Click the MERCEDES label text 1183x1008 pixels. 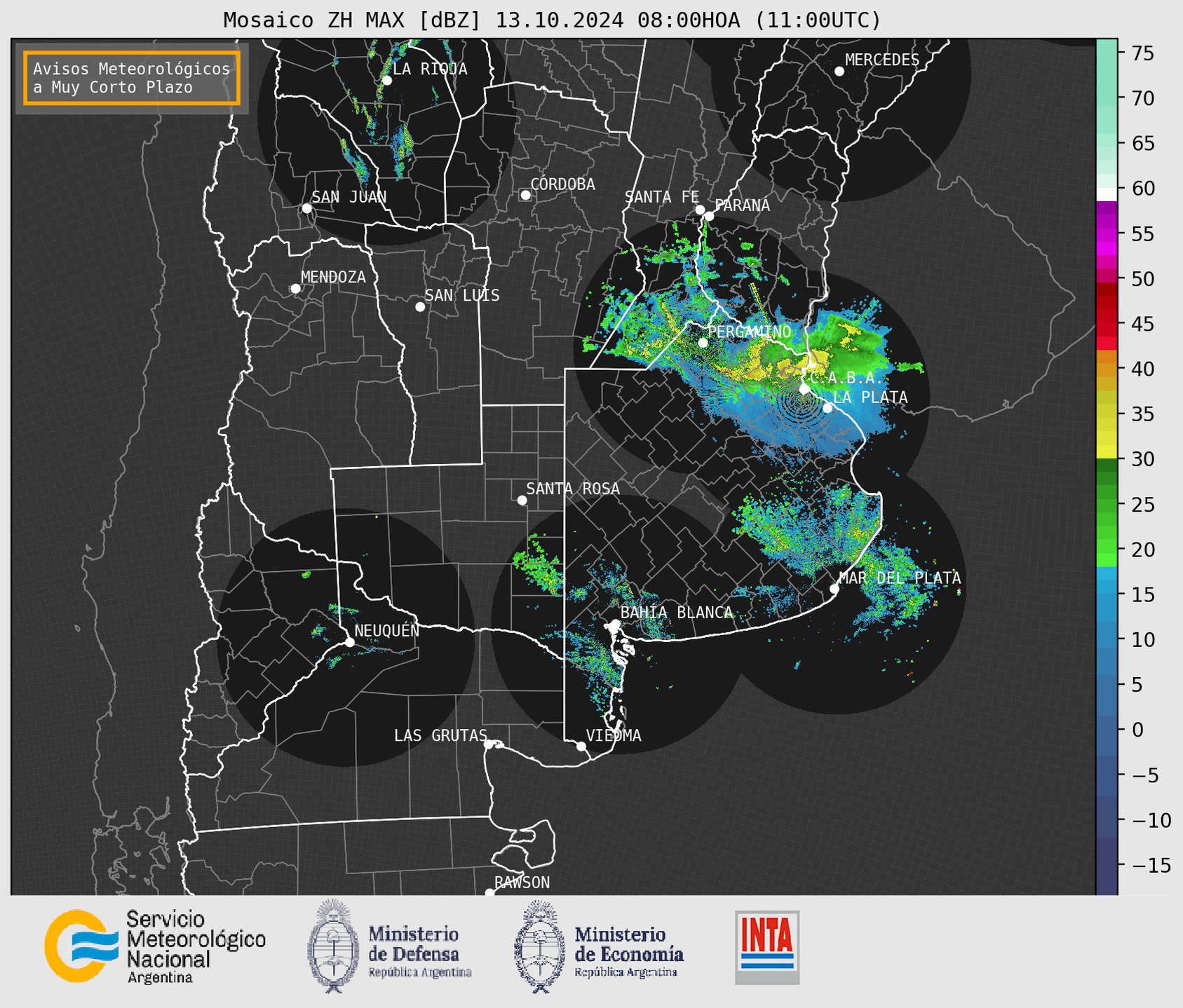point(882,60)
